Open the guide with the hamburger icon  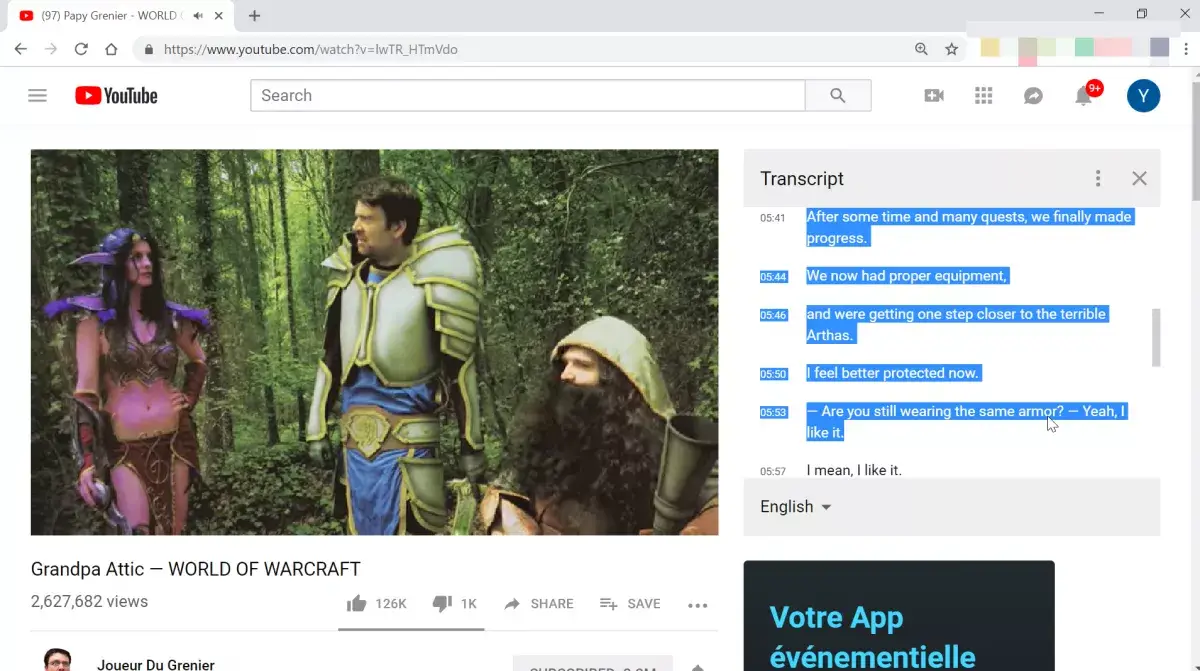point(37,95)
